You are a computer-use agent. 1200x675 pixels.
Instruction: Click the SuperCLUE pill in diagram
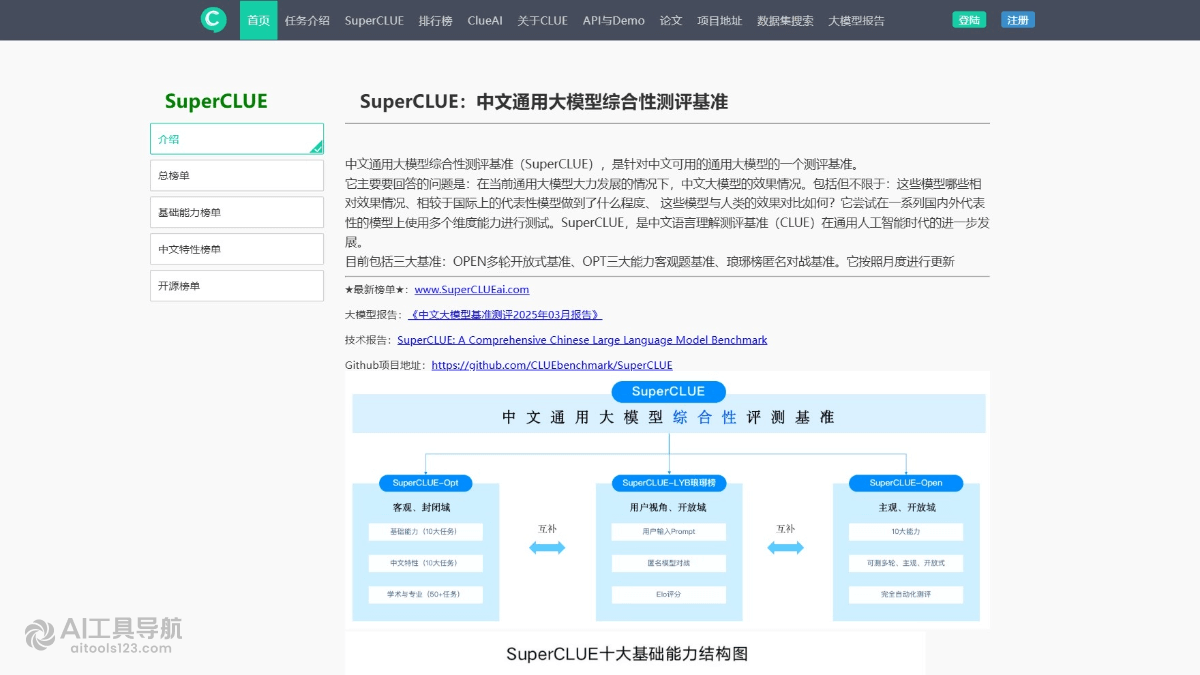click(668, 391)
